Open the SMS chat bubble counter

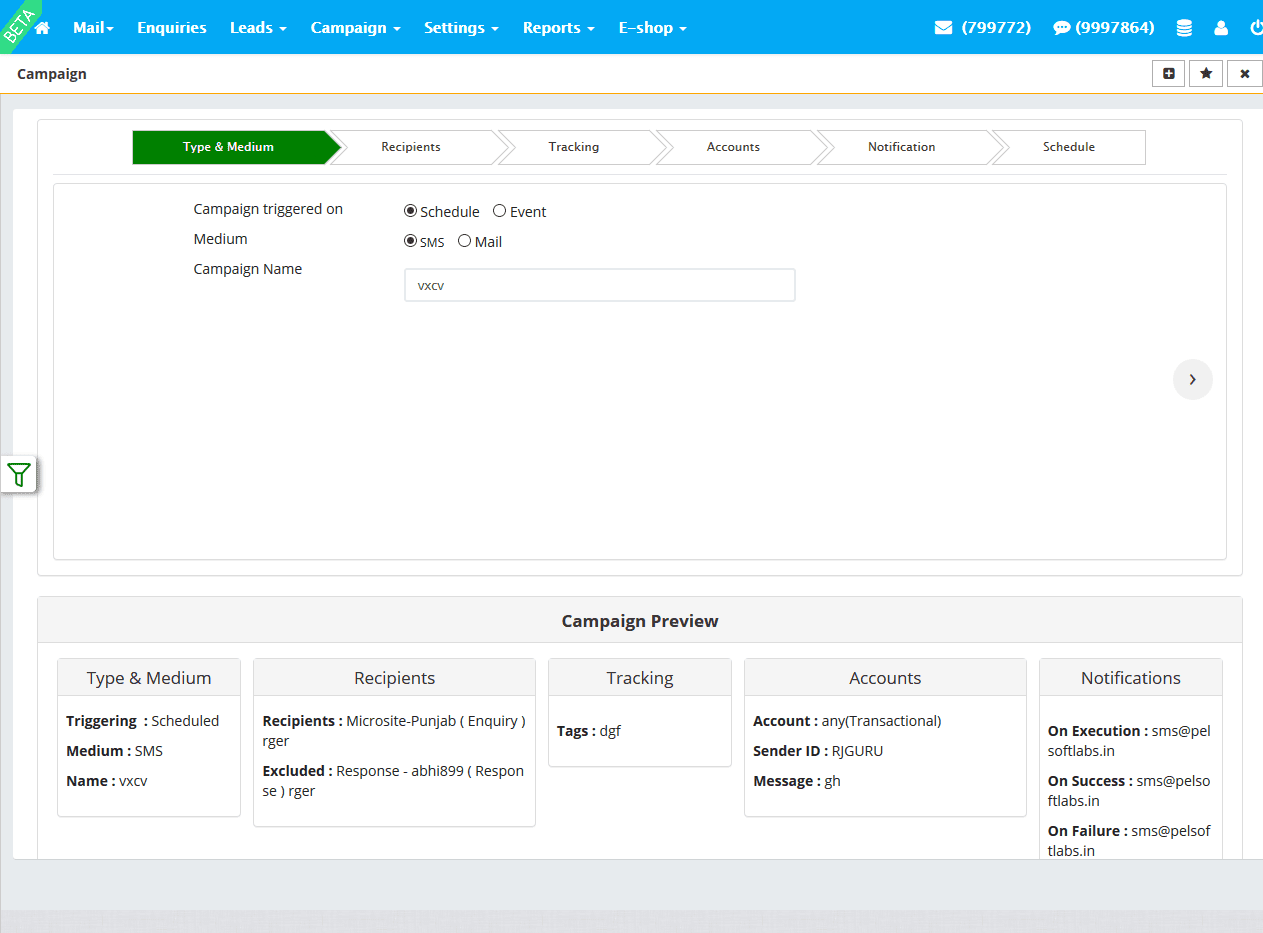[x=1061, y=28]
